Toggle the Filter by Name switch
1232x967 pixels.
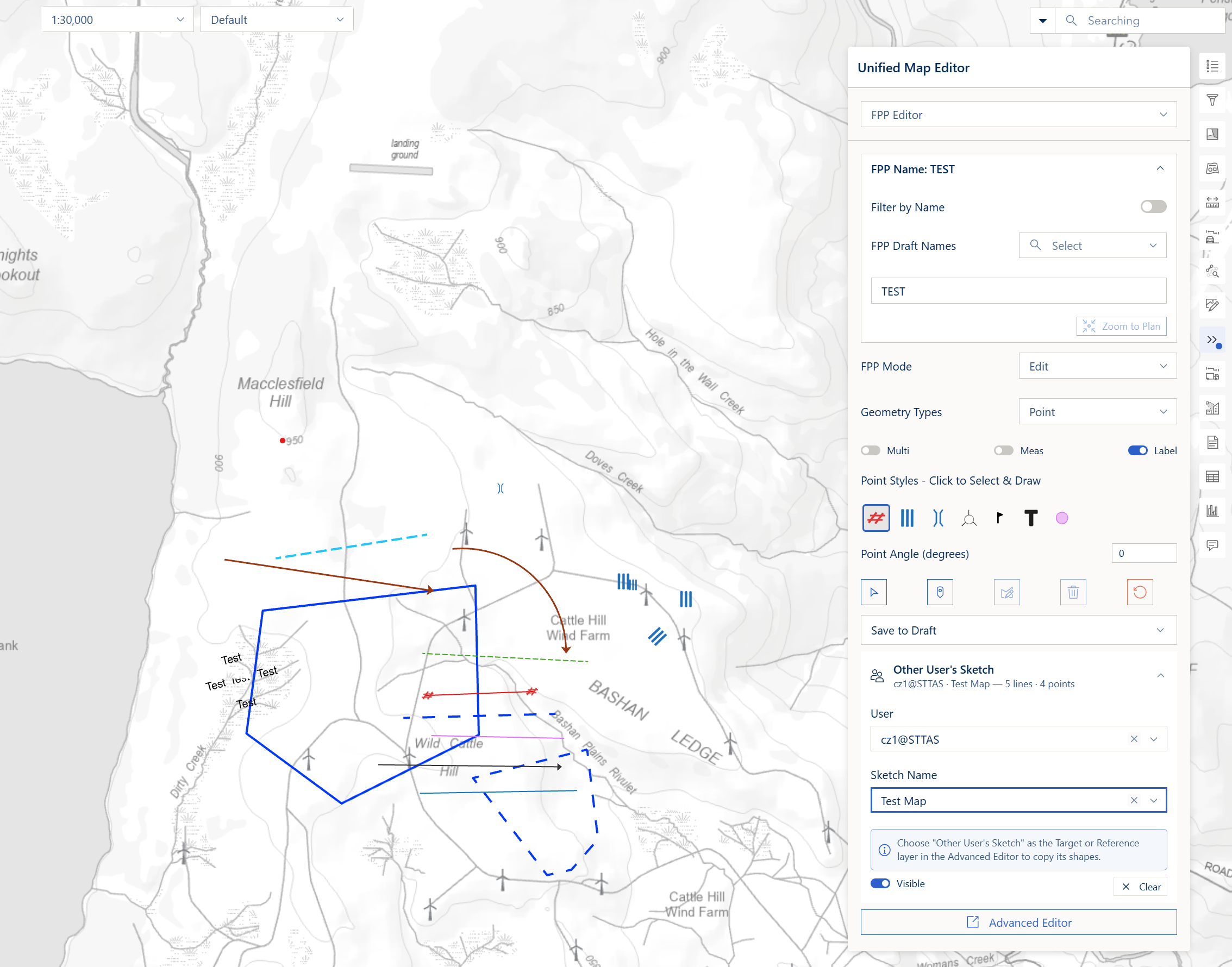[x=1153, y=206]
